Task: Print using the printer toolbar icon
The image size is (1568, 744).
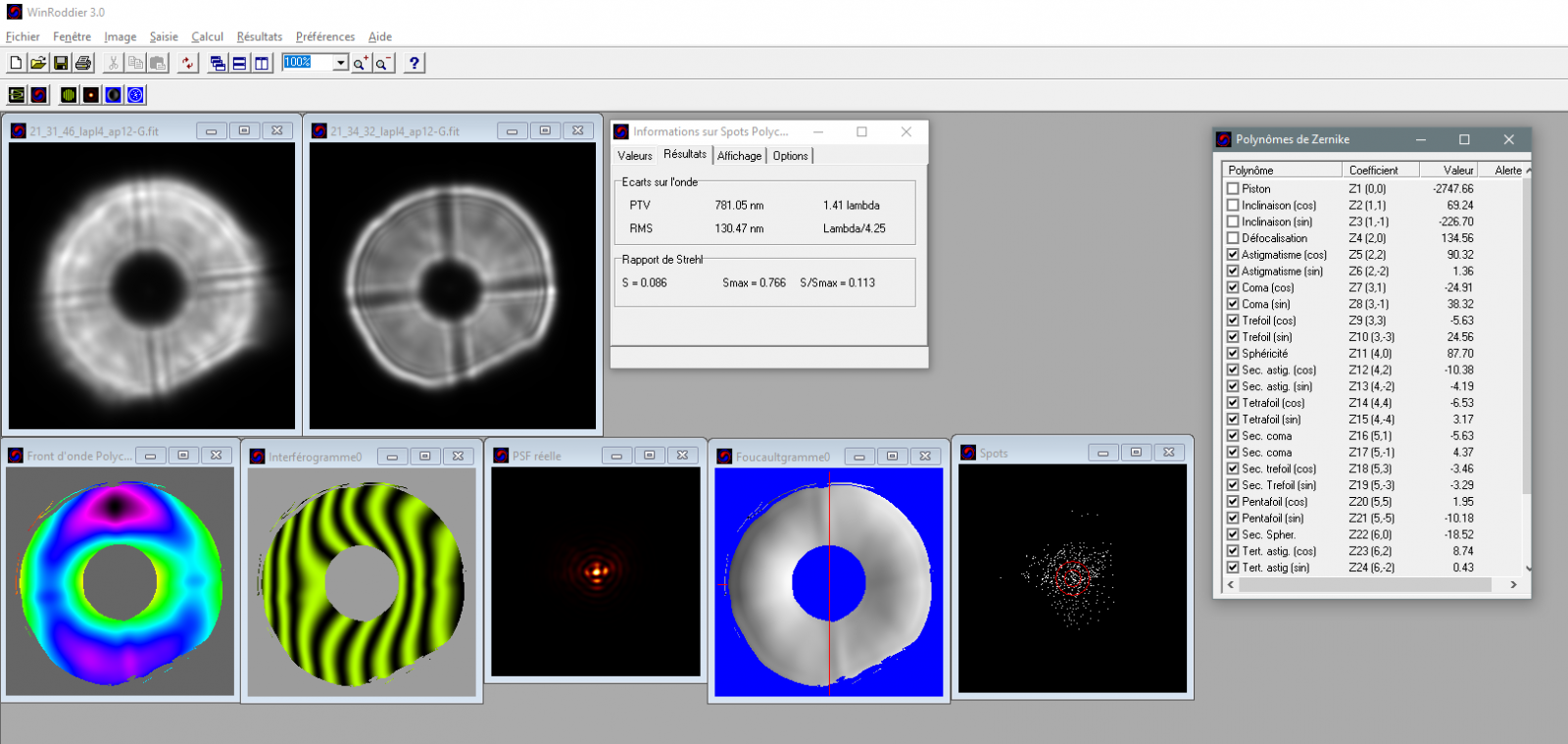Action: click(x=83, y=63)
